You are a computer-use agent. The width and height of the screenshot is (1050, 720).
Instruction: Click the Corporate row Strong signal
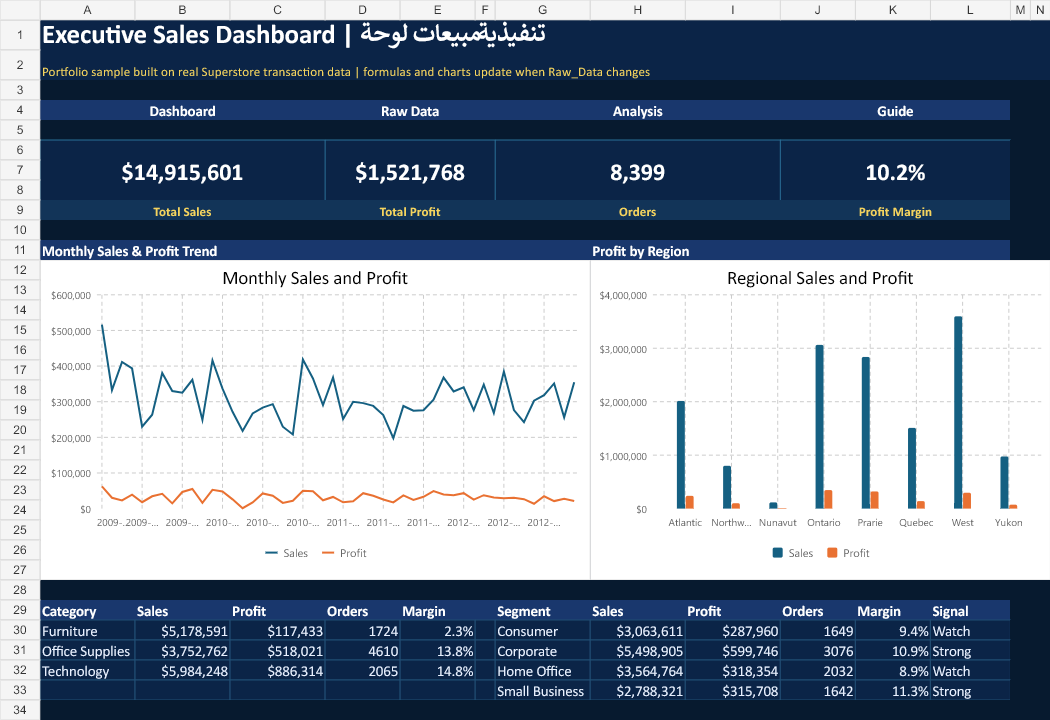[970, 651]
